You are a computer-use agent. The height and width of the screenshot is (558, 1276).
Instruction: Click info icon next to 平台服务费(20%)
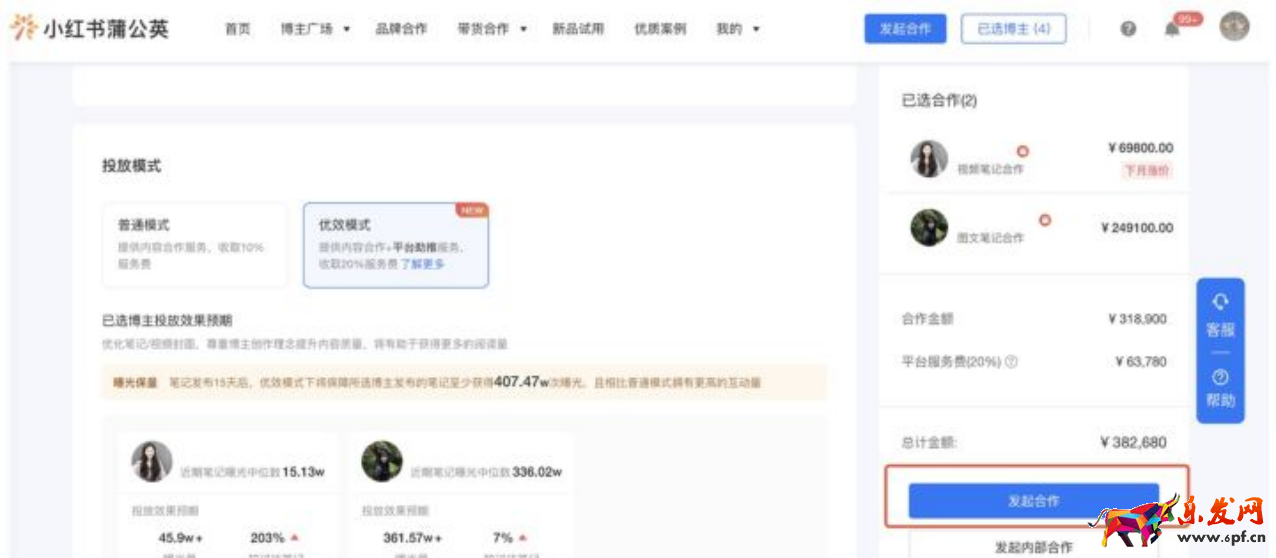pyautogui.click(x=1011, y=362)
